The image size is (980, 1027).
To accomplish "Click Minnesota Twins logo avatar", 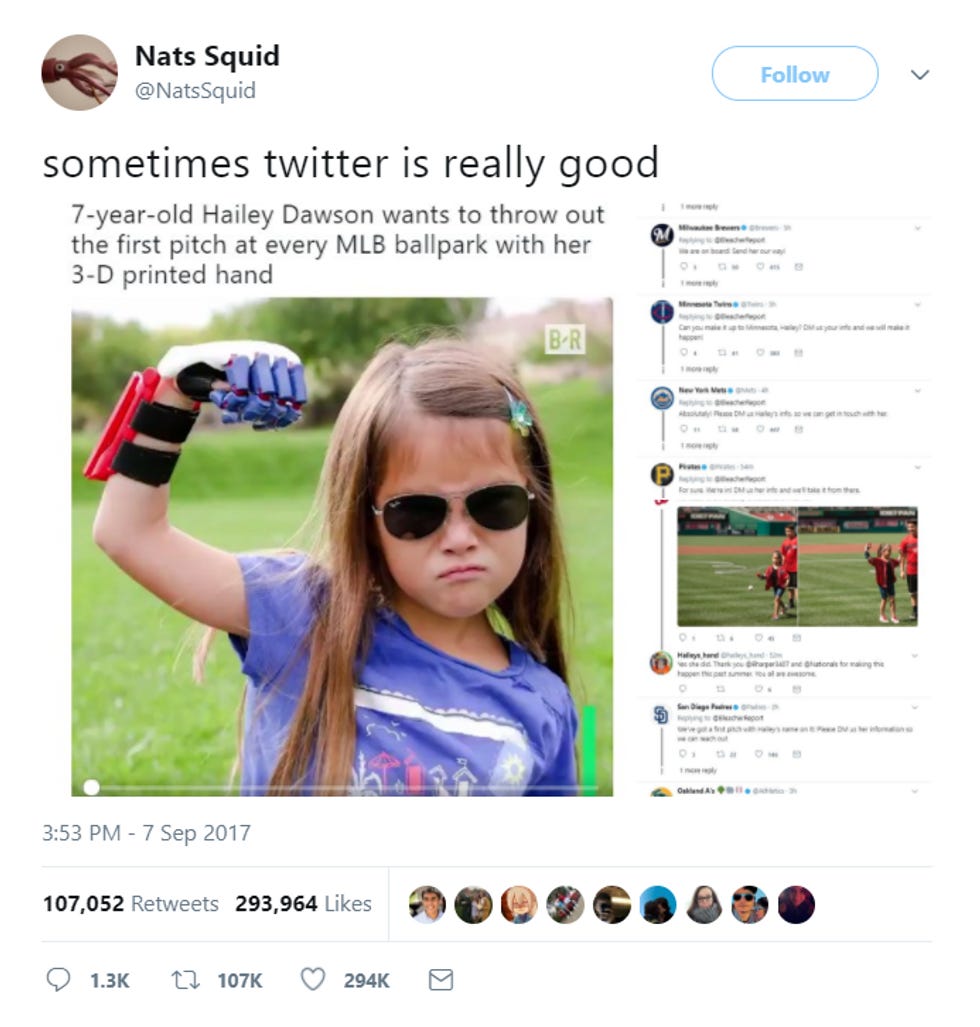I will pos(662,311).
